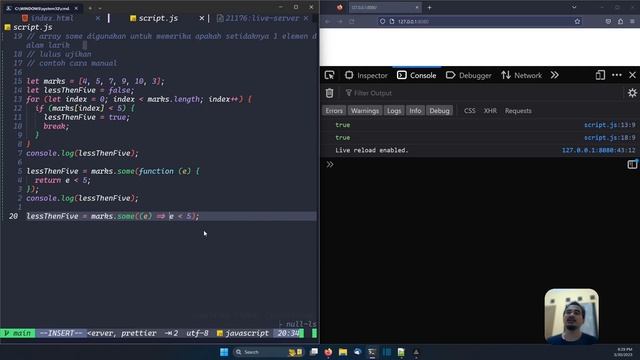Toggle the Debug filter
The image size is (640, 360).
[439, 111]
